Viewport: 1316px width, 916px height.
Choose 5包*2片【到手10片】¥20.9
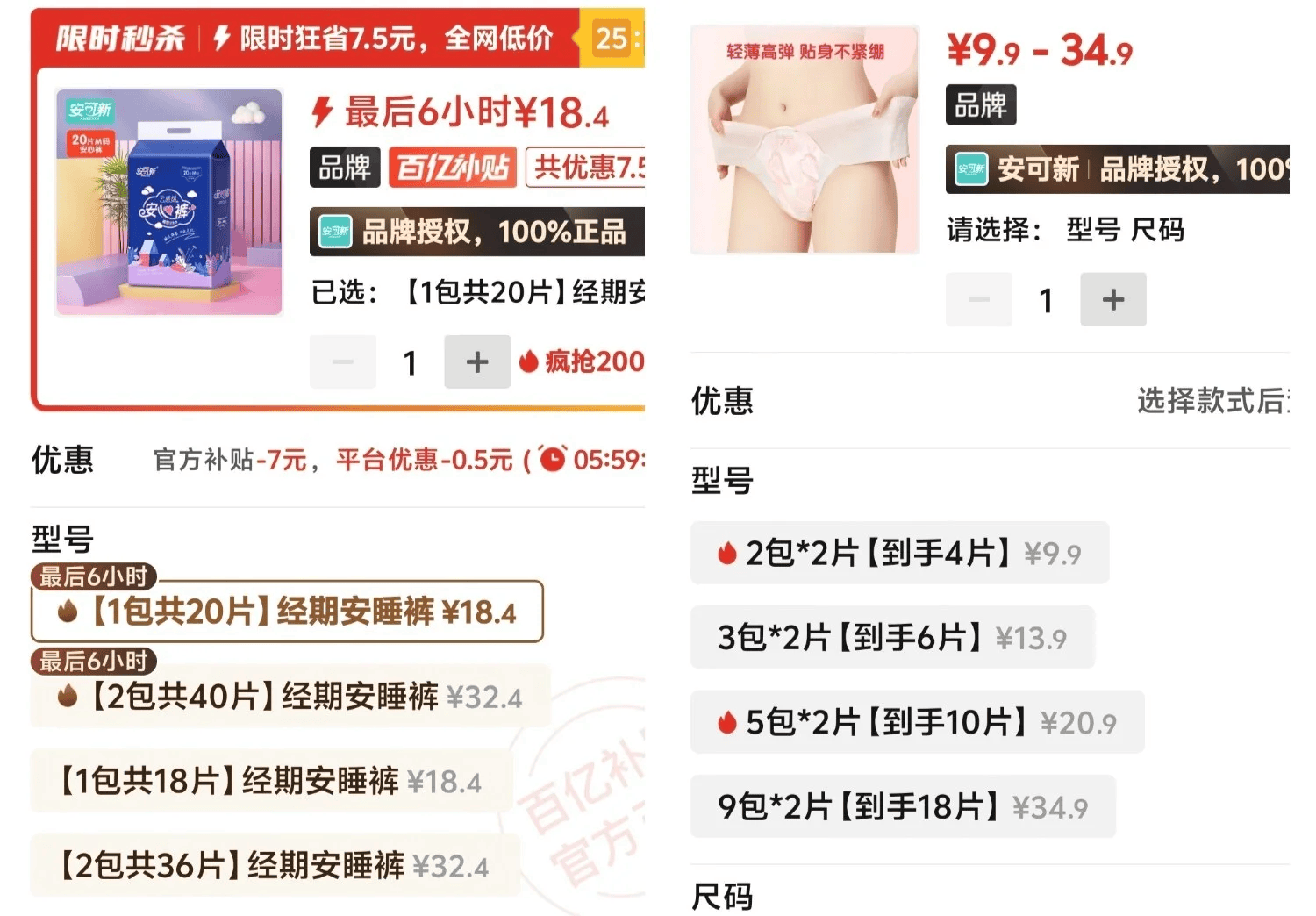pyautogui.click(x=918, y=722)
